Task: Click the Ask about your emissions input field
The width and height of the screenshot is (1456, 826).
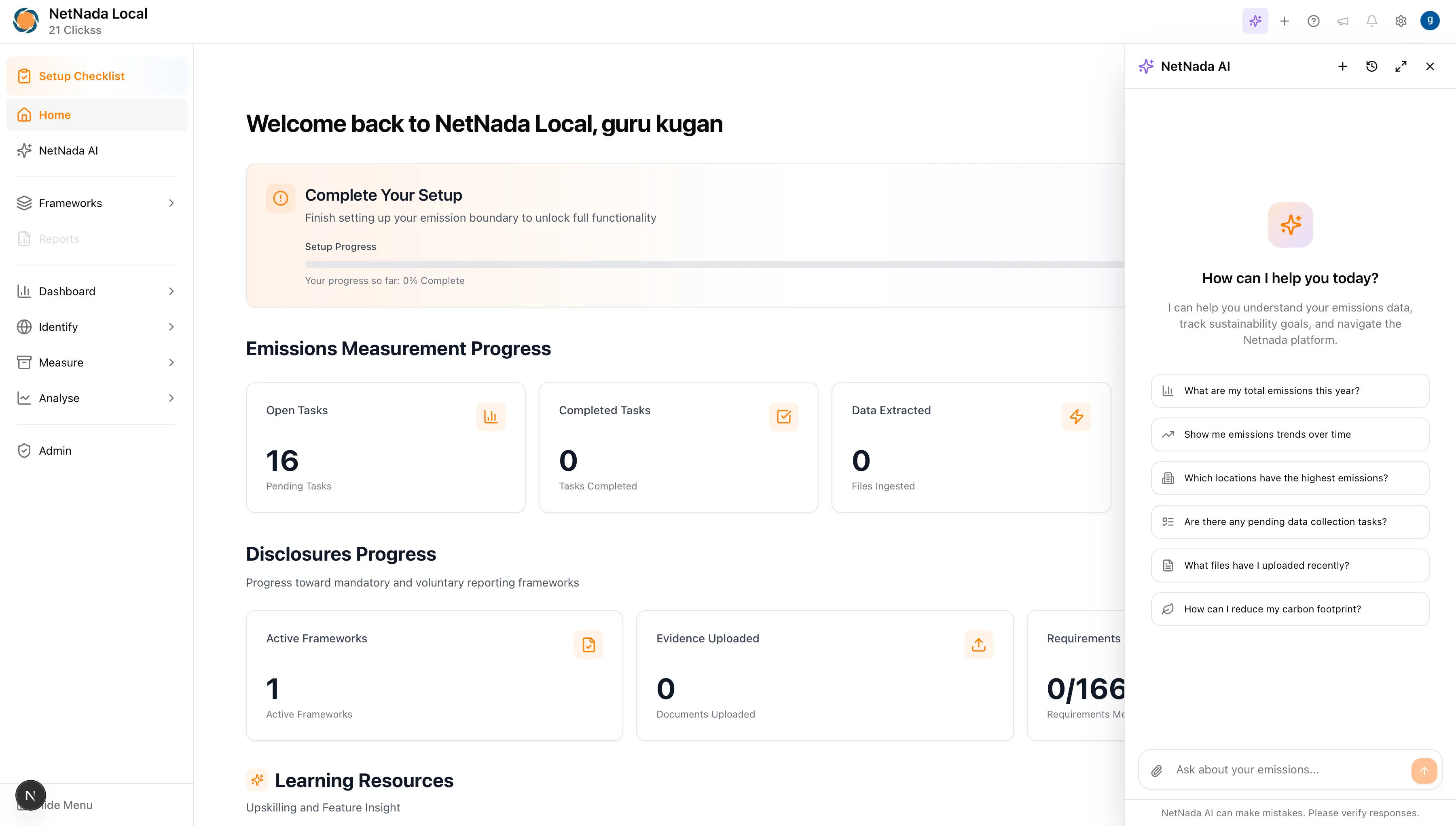Action: (1276, 769)
